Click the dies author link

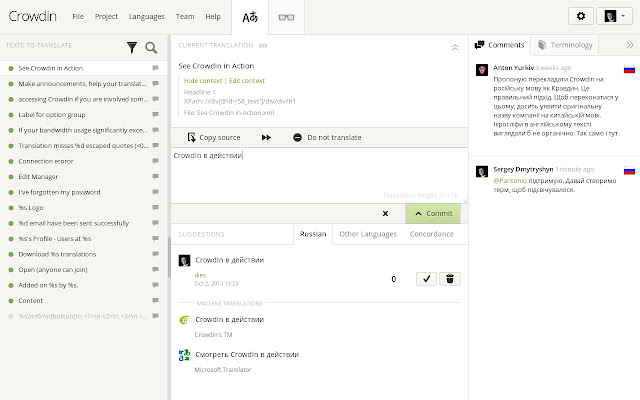[x=200, y=275]
